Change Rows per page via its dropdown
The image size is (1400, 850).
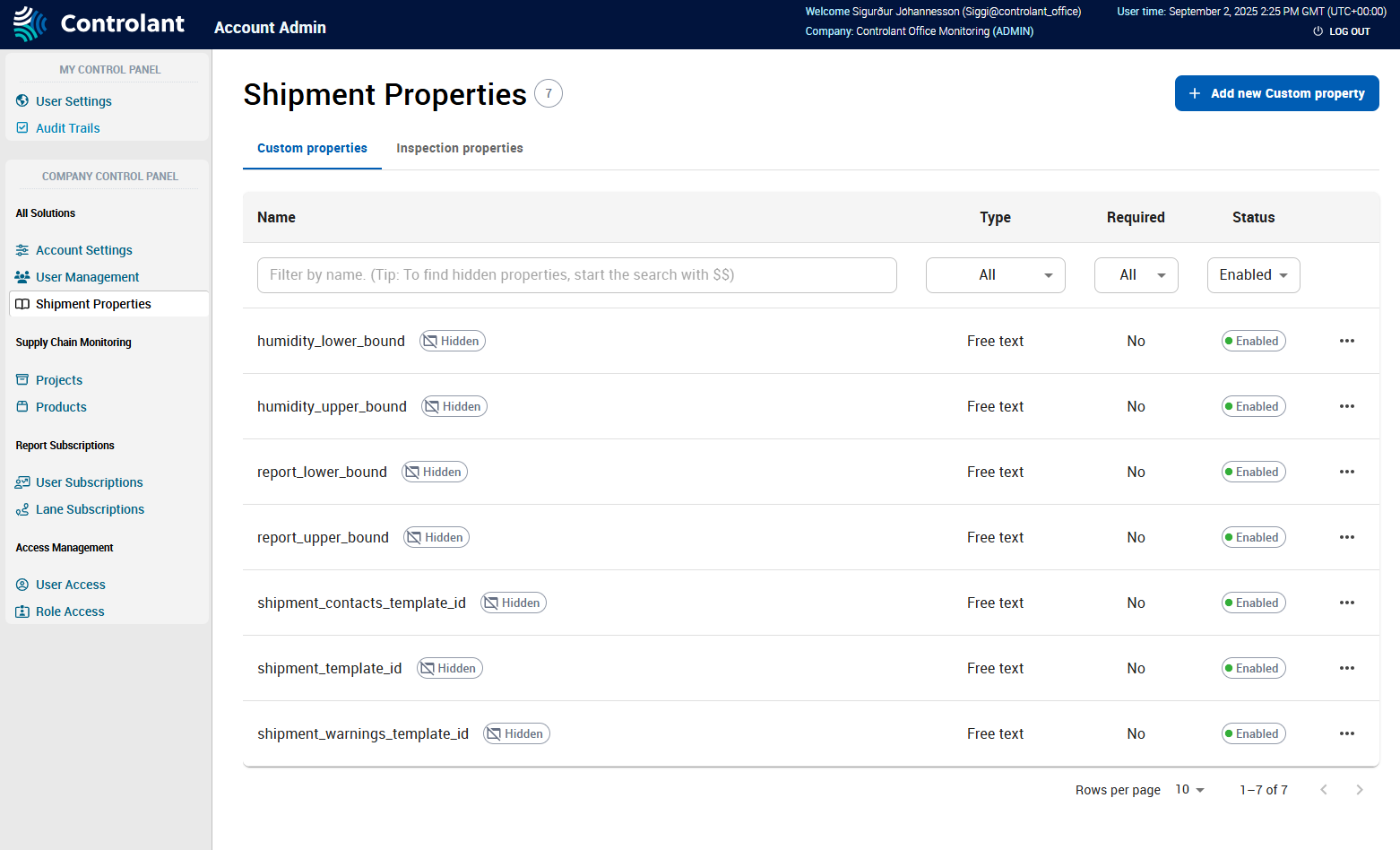1188,789
